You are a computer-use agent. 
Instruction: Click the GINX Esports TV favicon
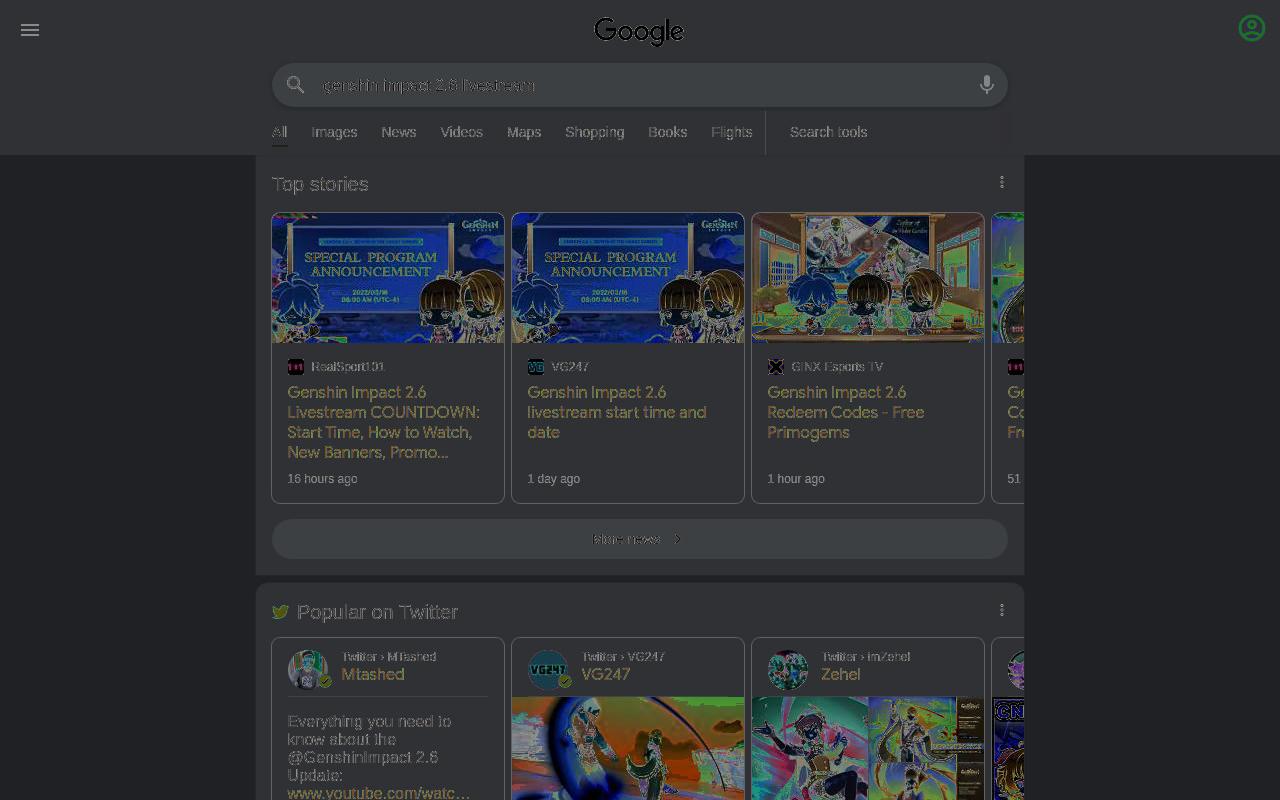coord(776,367)
